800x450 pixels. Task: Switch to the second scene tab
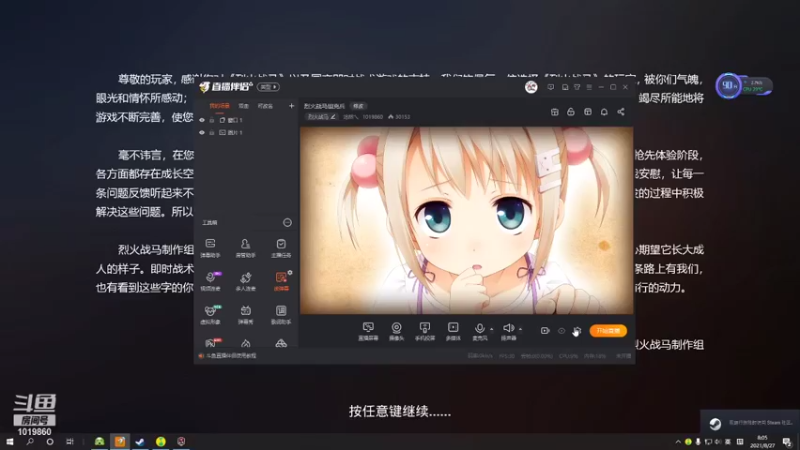pos(243,106)
